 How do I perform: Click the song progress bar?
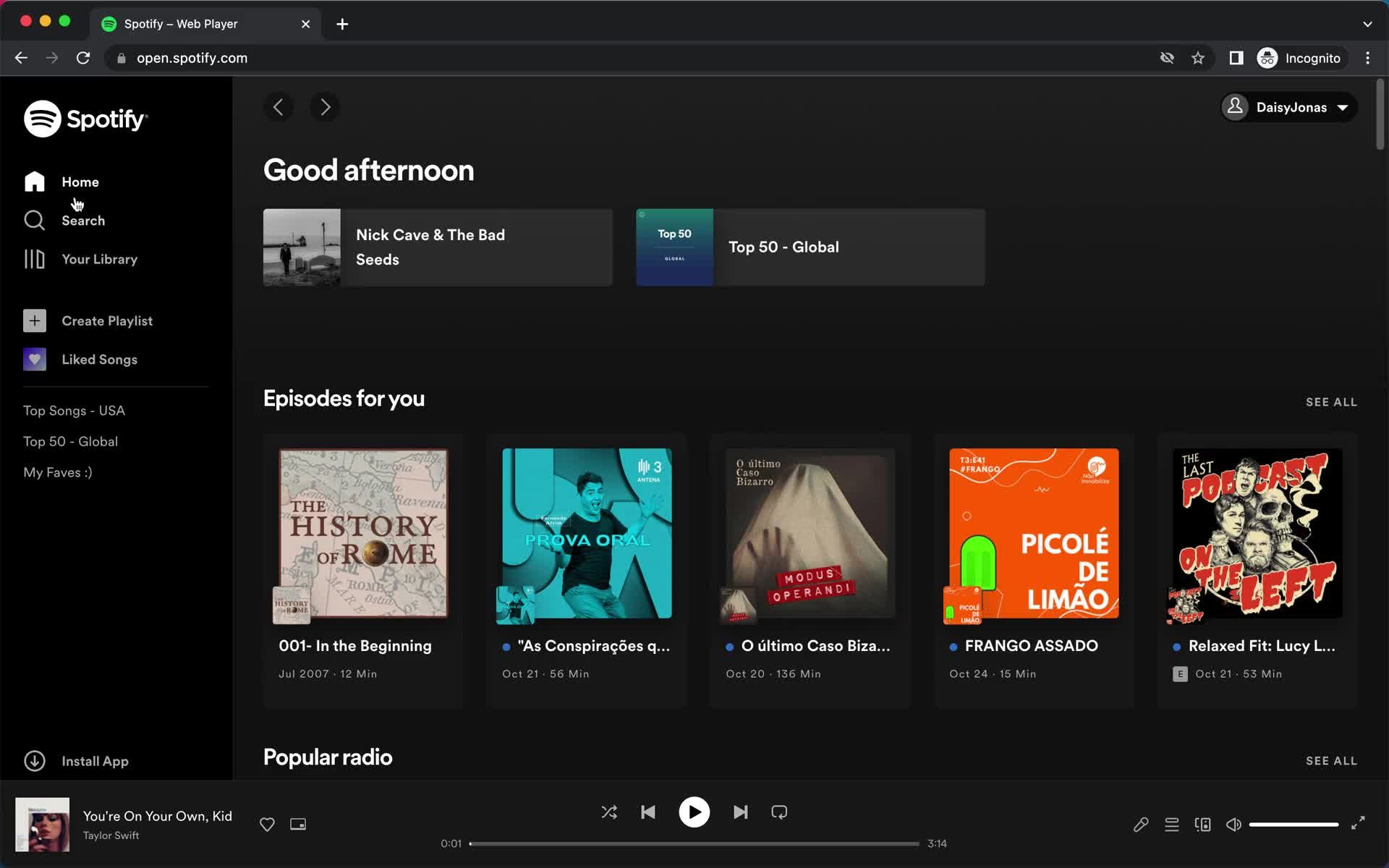point(694,843)
